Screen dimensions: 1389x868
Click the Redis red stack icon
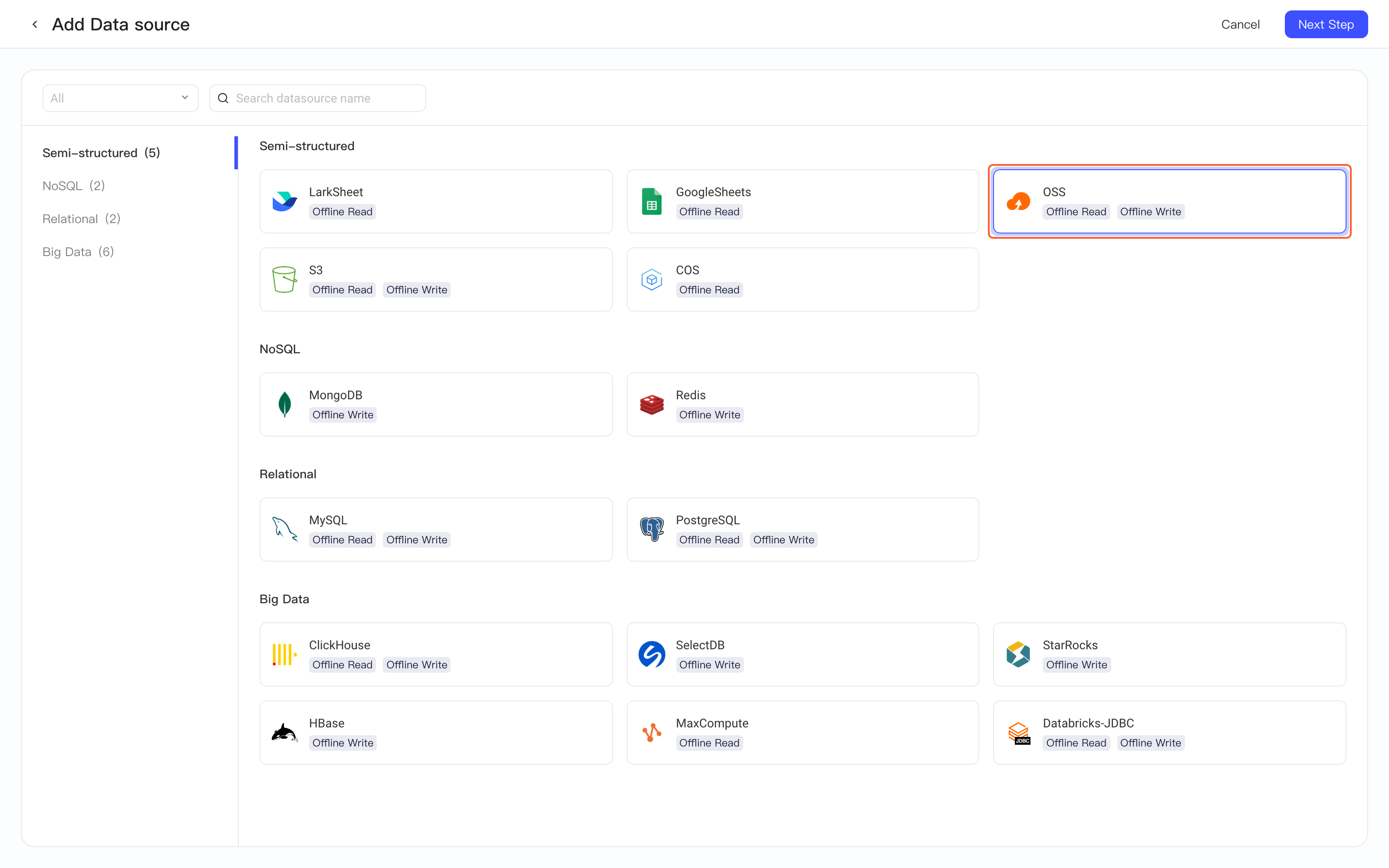point(652,404)
